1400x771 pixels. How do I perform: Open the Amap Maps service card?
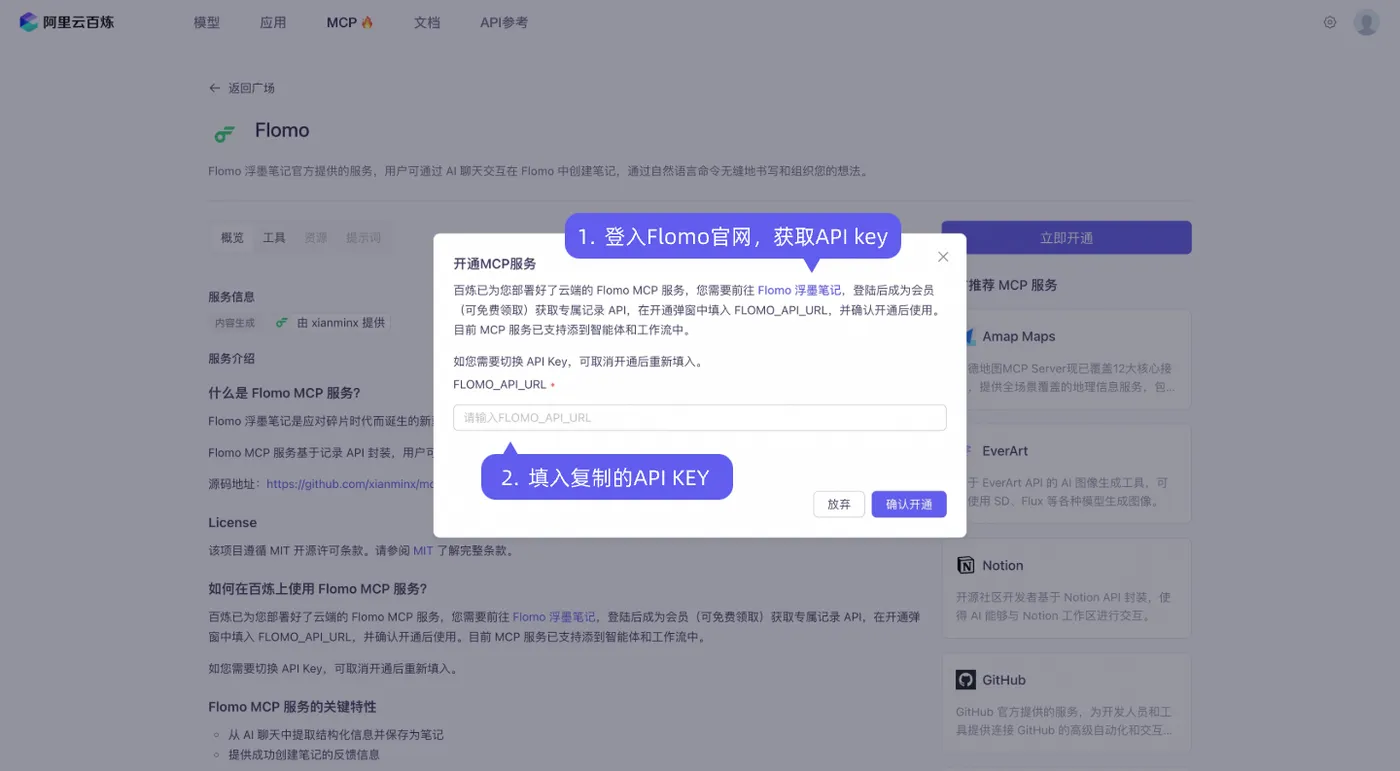(1067, 359)
